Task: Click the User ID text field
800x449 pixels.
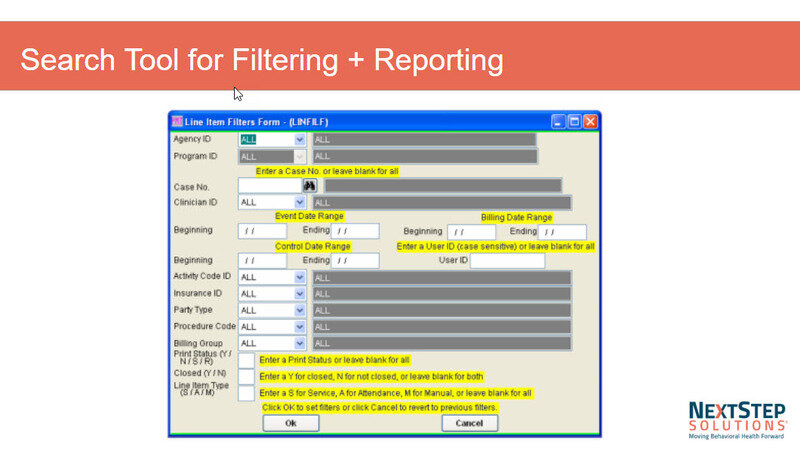Action: click(x=507, y=261)
